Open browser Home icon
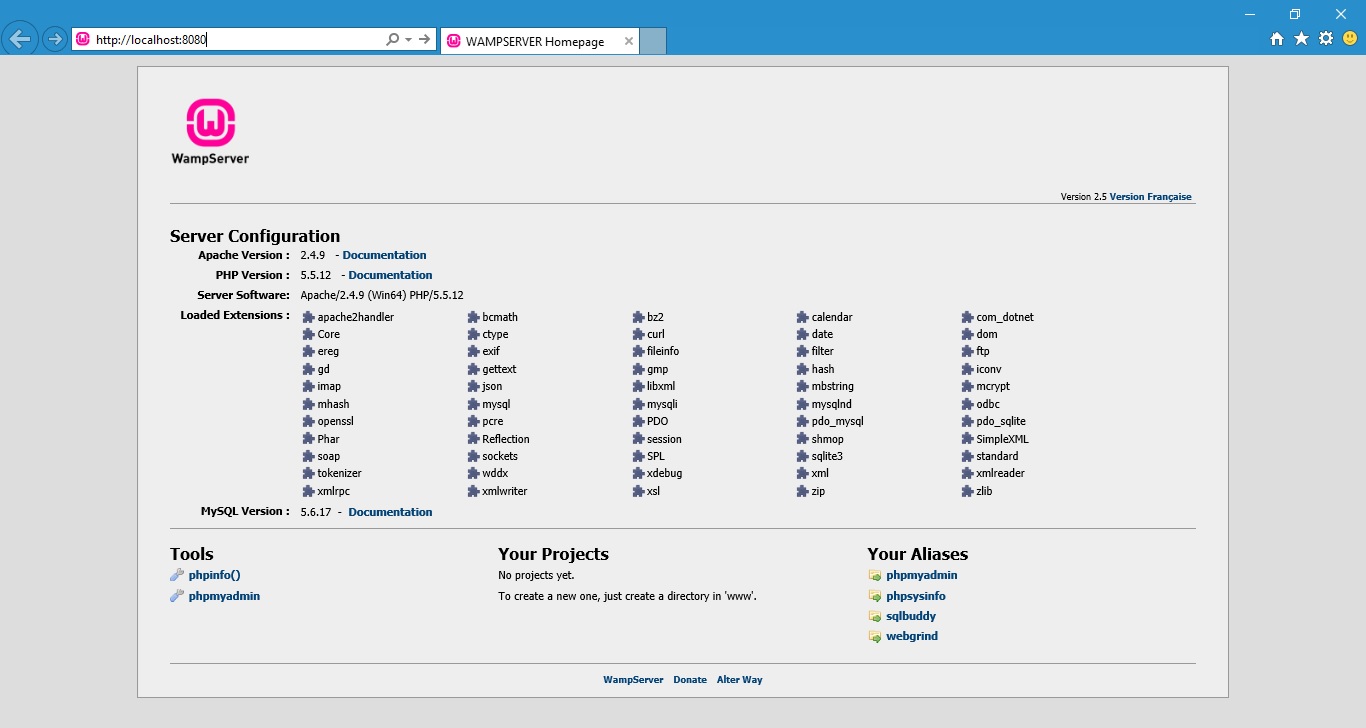This screenshot has width=1366, height=728. tap(1277, 39)
